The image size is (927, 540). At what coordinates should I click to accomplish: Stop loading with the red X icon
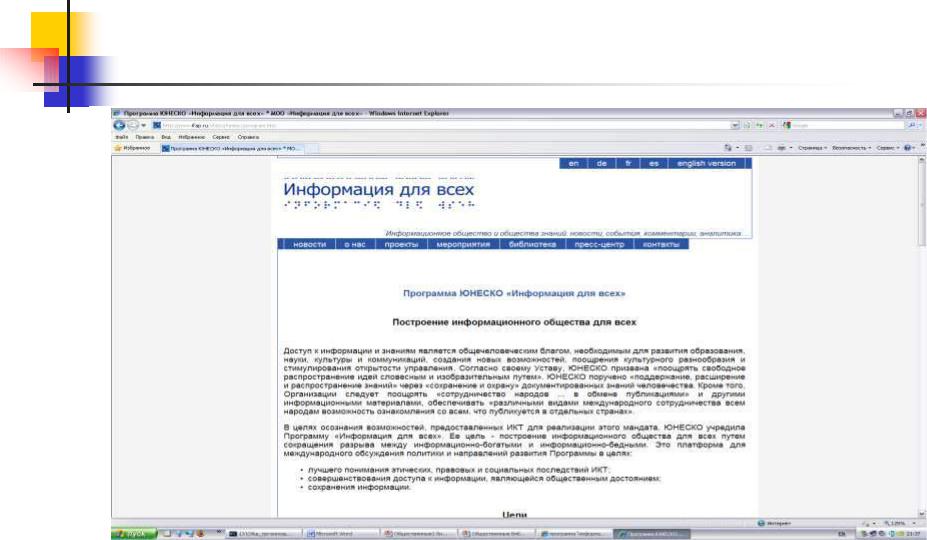pos(772,125)
